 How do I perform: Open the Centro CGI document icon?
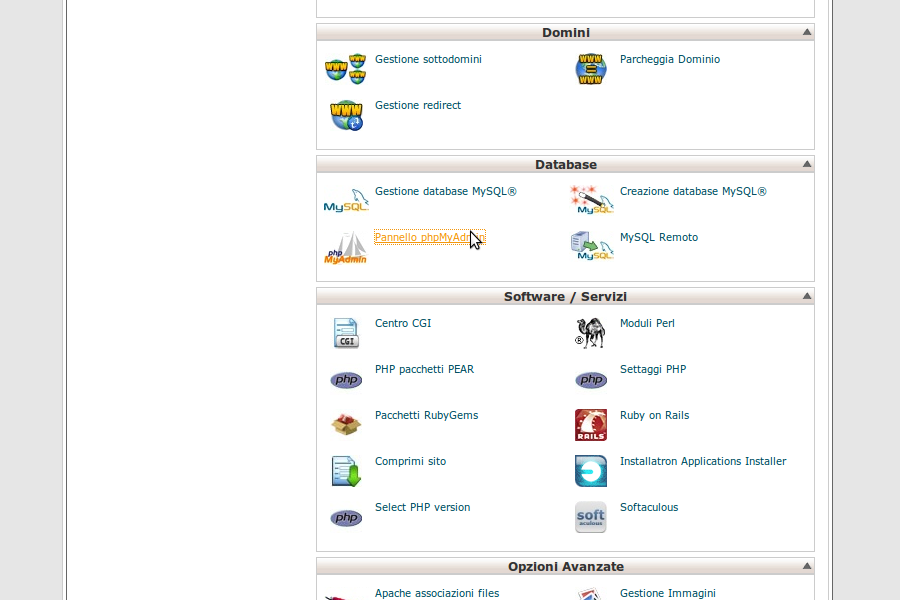346,333
